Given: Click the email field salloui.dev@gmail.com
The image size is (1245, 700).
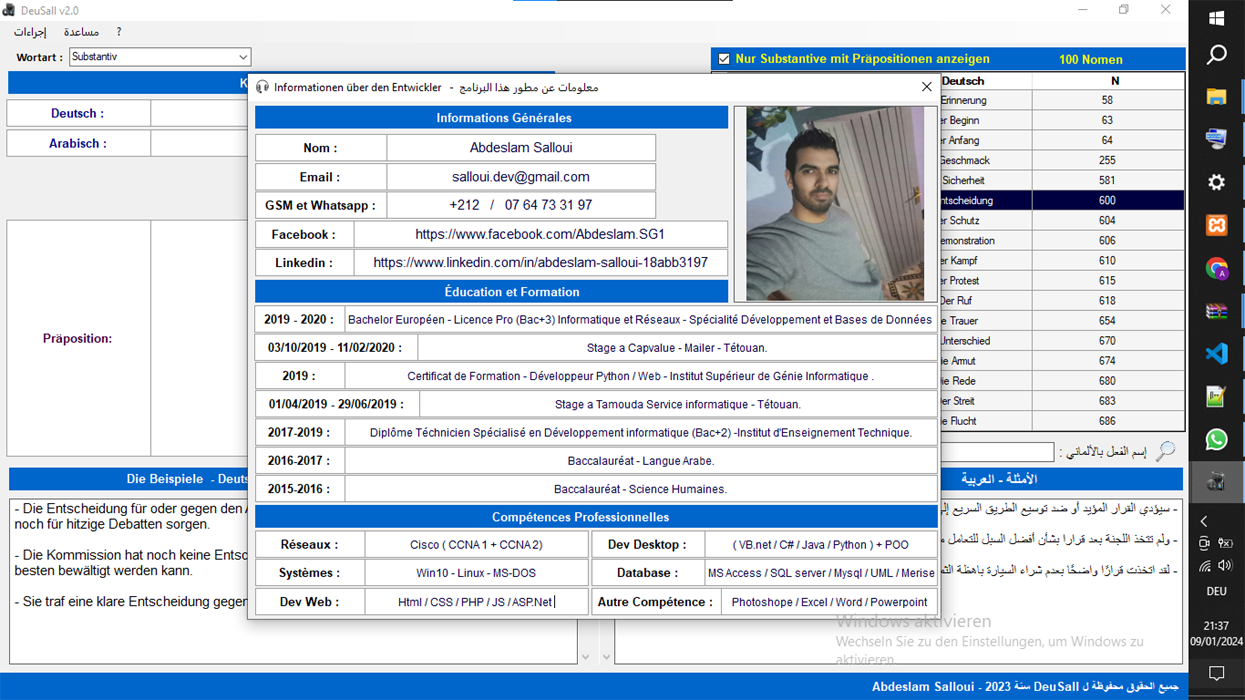Looking at the screenshot, I should (x=521, y=176).
